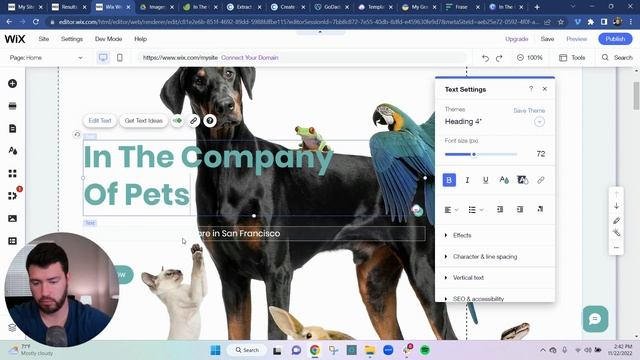Open the animation icon on text toolbar

[177, 121]
